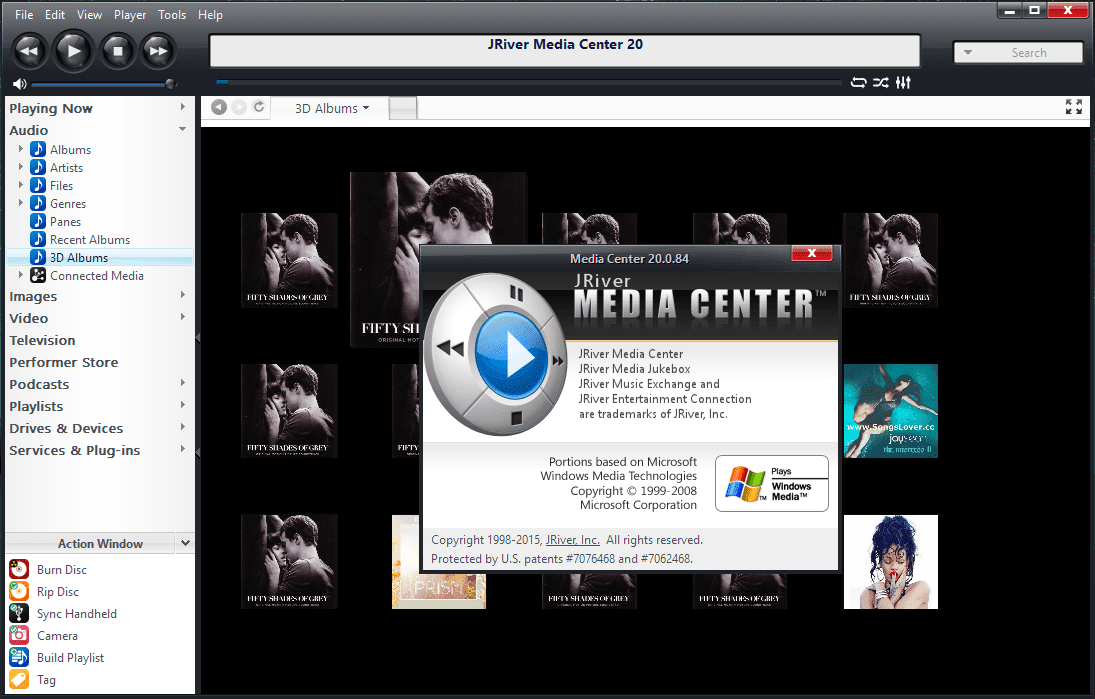Image resolution: width=1095 pixels, height=699 pixels.
Task: Open the Edit menu
Action: click(x=54, y=15)
